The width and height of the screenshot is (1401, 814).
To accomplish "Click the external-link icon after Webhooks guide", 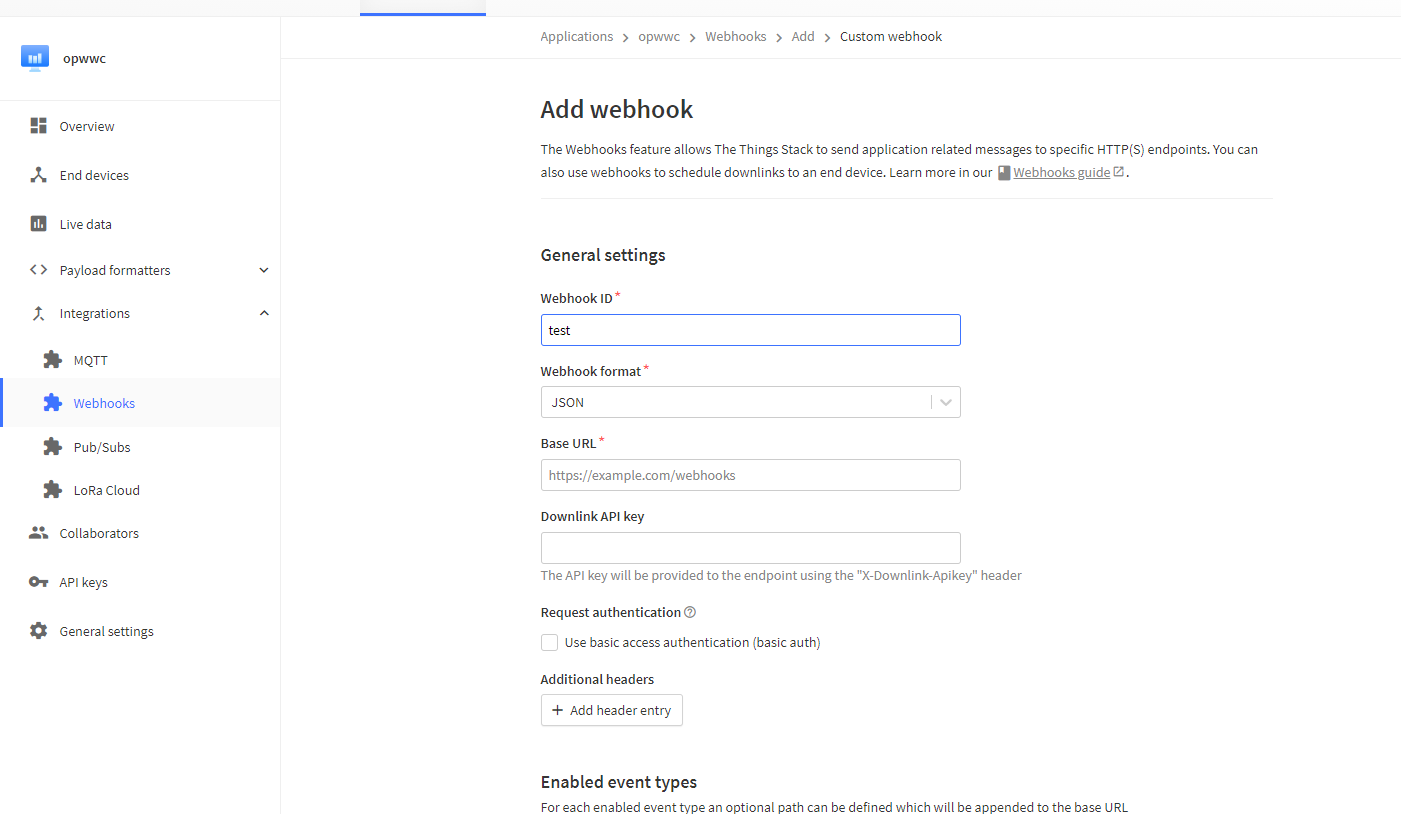I will pyautogui.click(x=1119, y=172).
